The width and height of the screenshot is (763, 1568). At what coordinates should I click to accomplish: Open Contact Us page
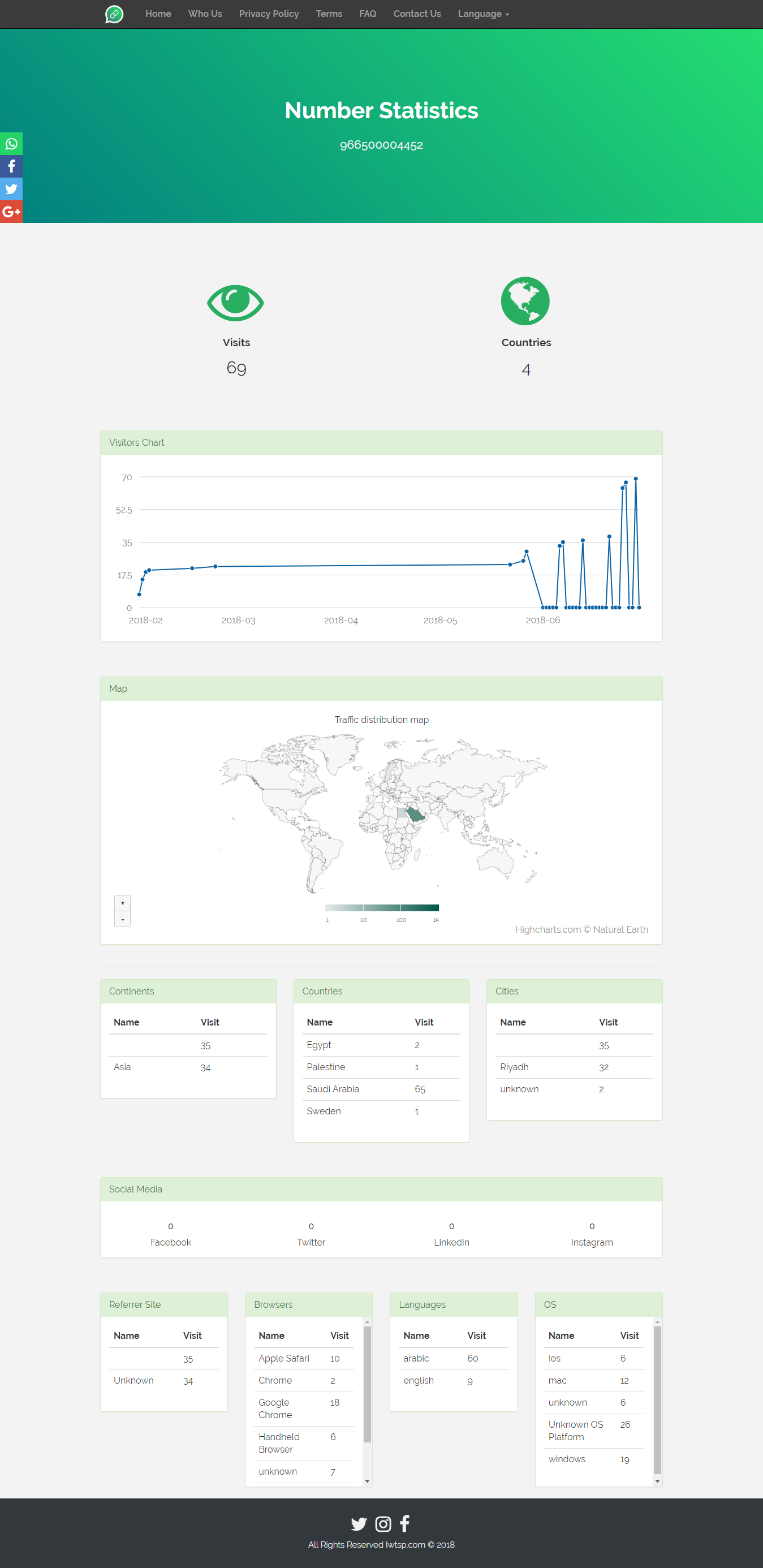417,14
